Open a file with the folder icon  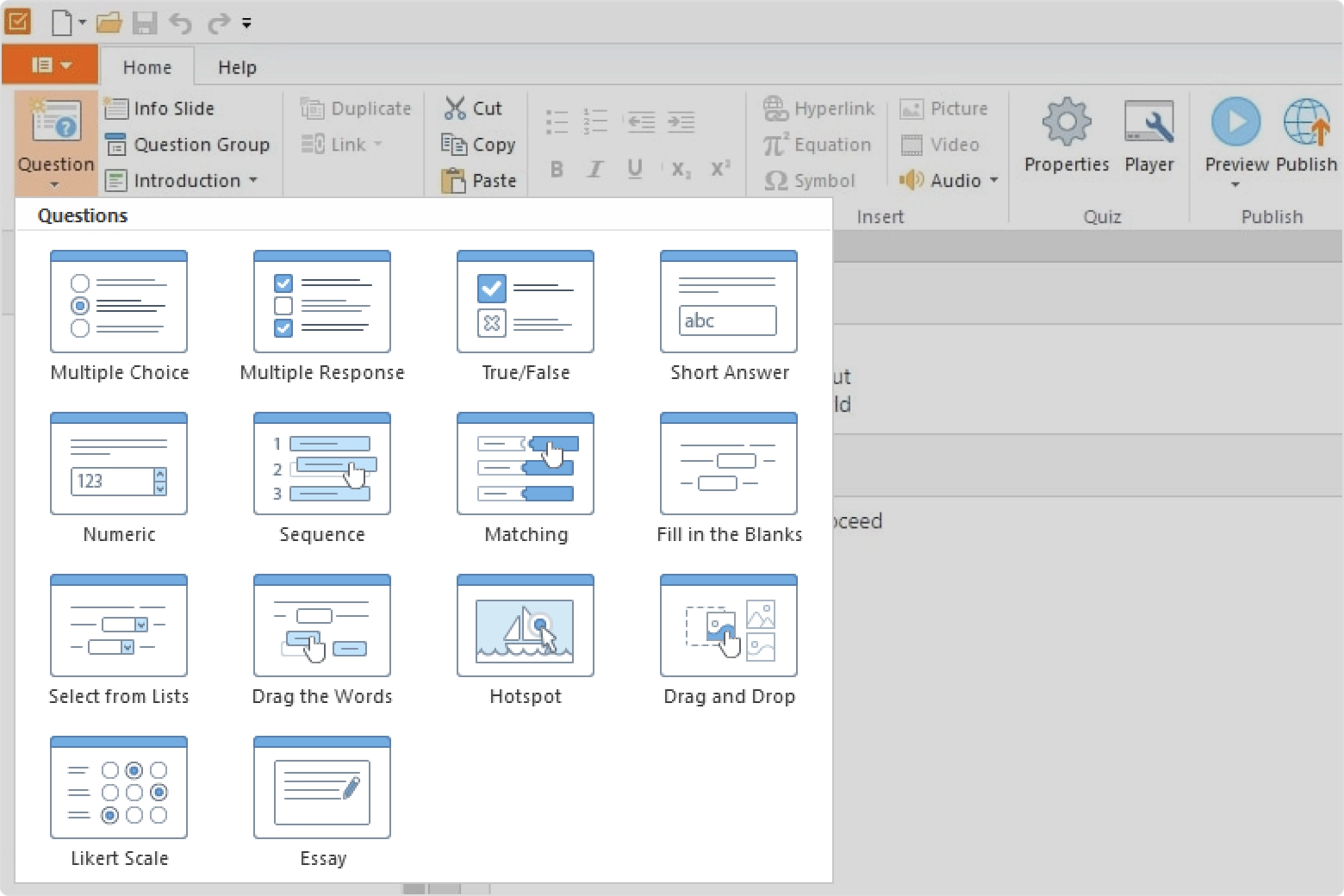point(109,23)
